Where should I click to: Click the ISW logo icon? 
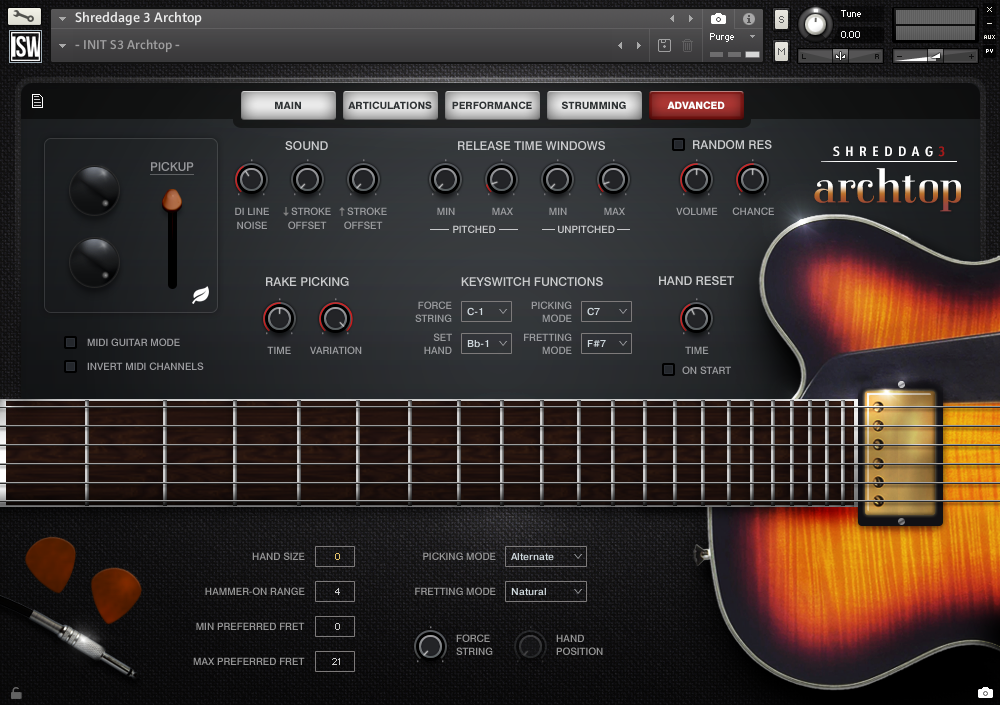[24, 46]
